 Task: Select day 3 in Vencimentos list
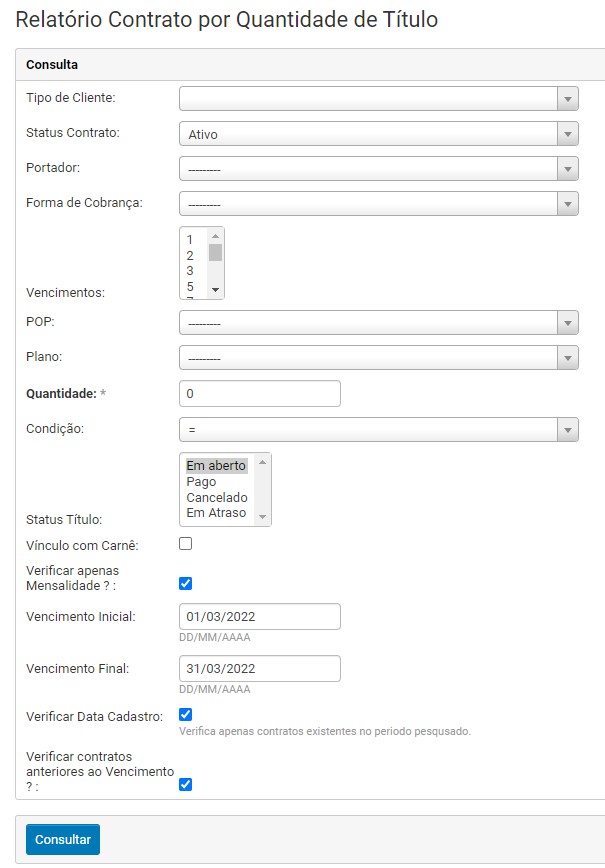(x=190, y=271)
